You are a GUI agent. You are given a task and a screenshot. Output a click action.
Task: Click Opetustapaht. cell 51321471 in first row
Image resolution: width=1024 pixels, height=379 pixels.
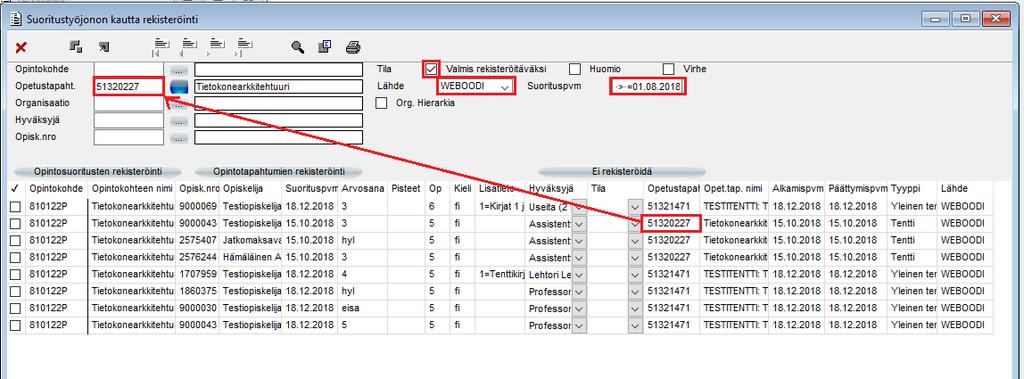tap(672, 206)
